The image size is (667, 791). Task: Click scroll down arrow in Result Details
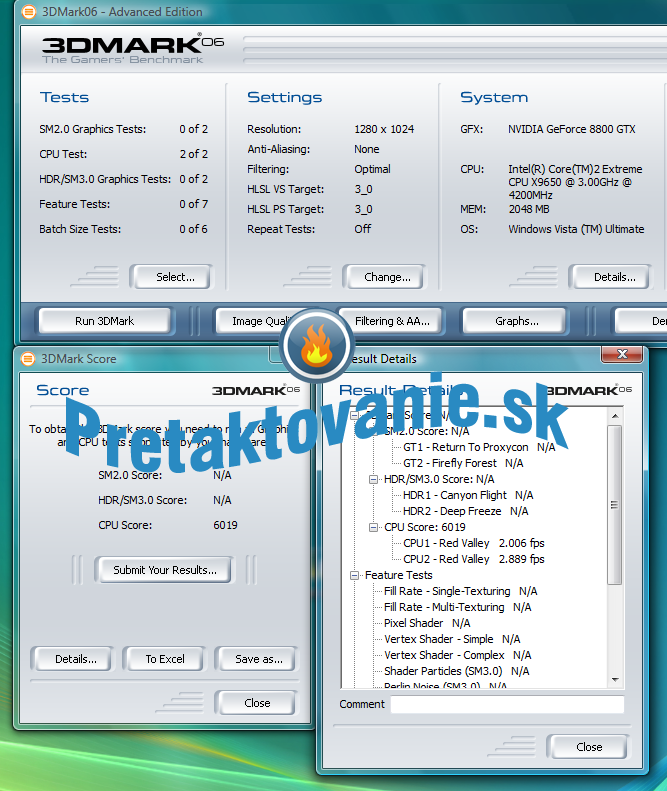(x=615, y=680)
